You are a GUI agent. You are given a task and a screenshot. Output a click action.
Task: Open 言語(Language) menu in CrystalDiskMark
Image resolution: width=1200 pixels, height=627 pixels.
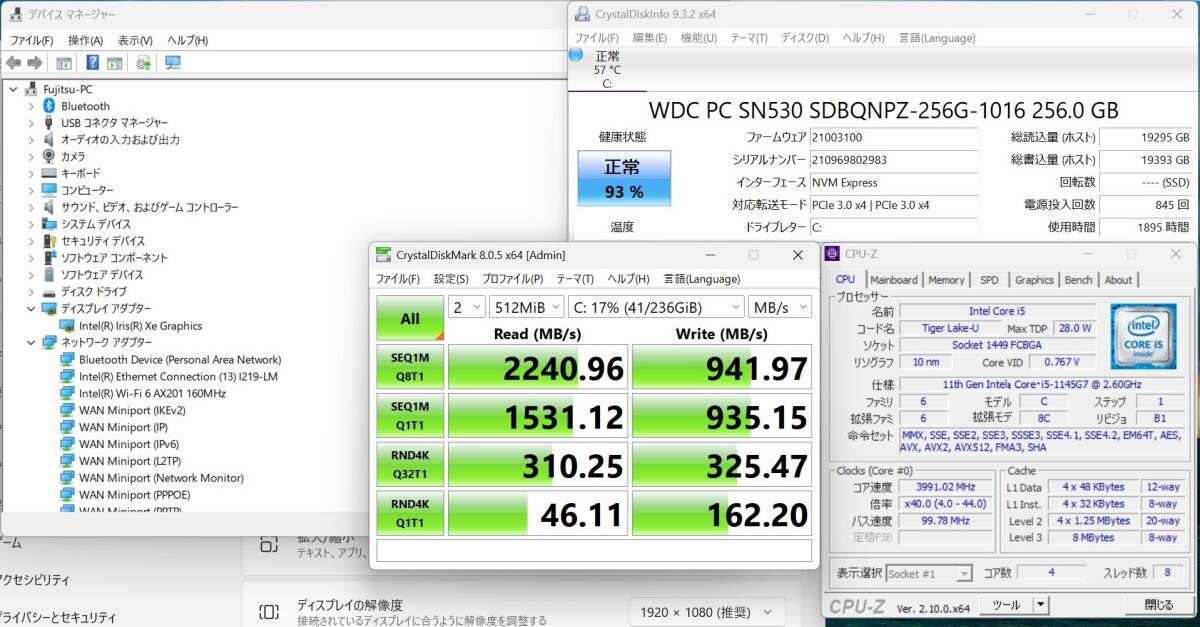coord(701,279)
